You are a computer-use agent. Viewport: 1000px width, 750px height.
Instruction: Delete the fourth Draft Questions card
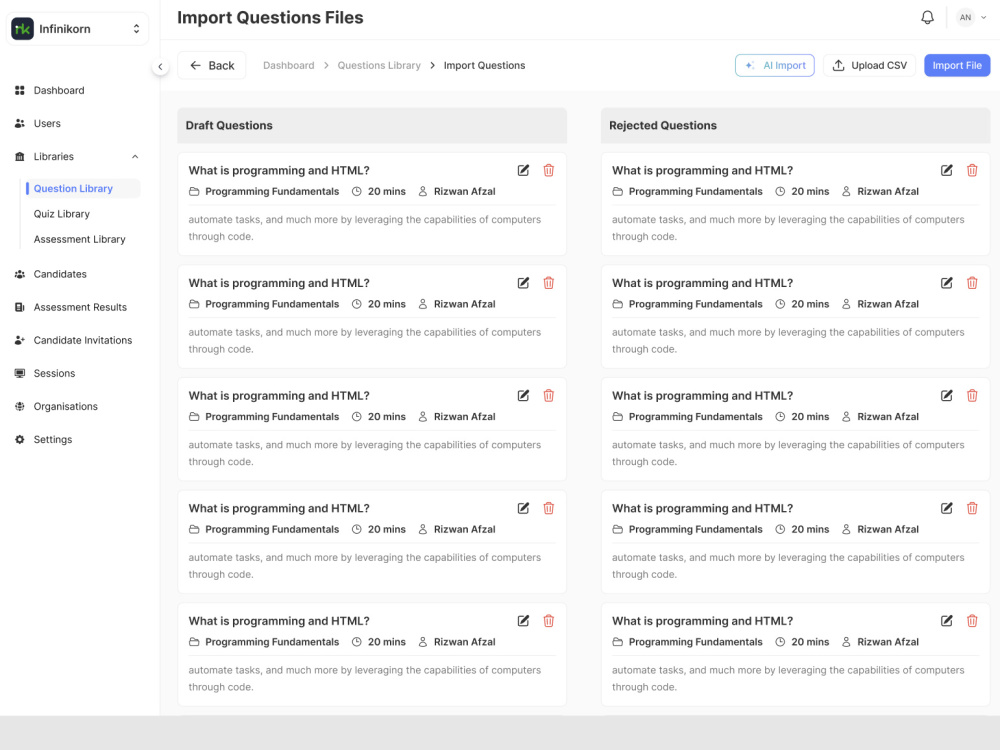548,508
